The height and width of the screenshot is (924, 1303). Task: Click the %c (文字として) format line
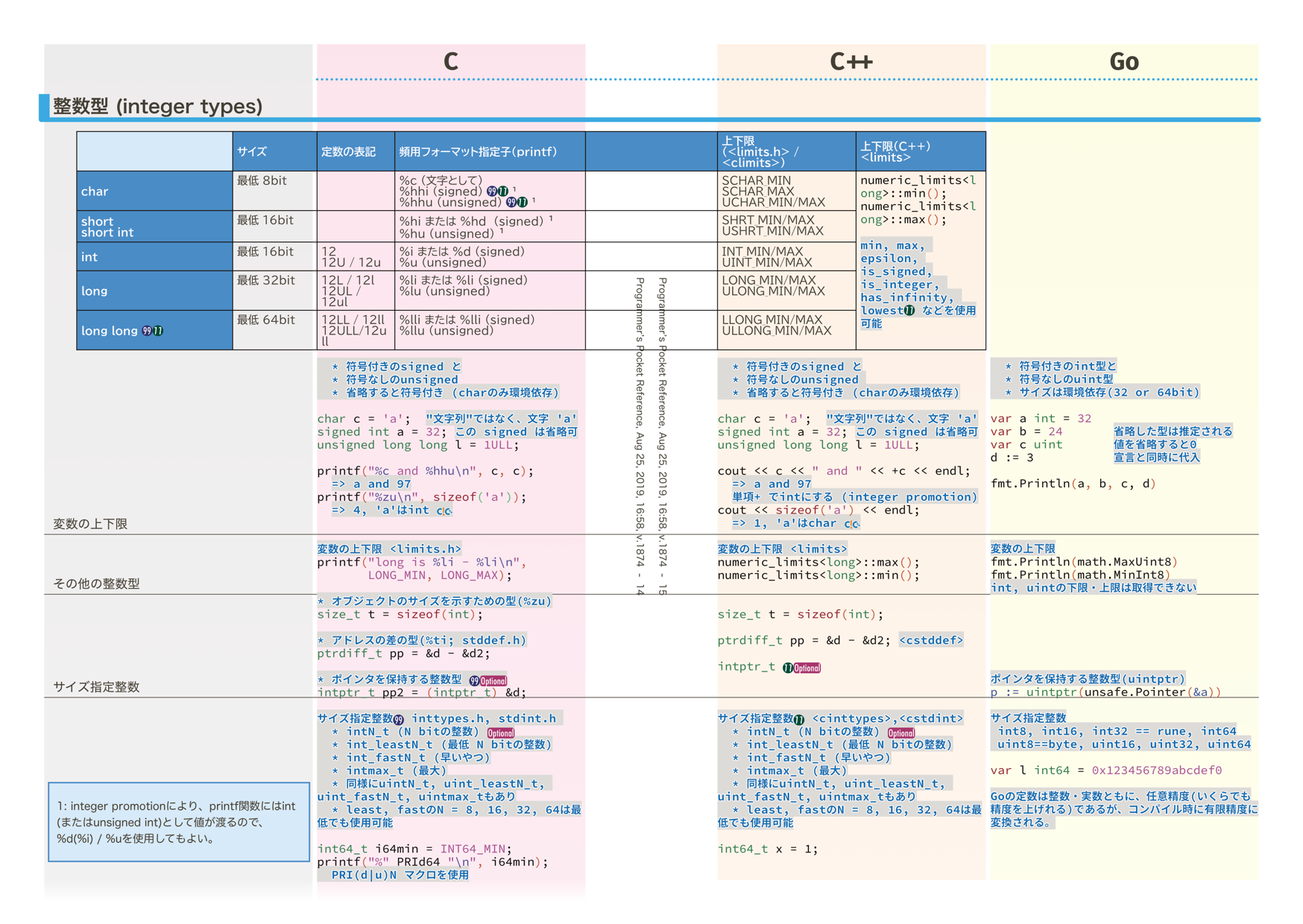click(441, 180)
